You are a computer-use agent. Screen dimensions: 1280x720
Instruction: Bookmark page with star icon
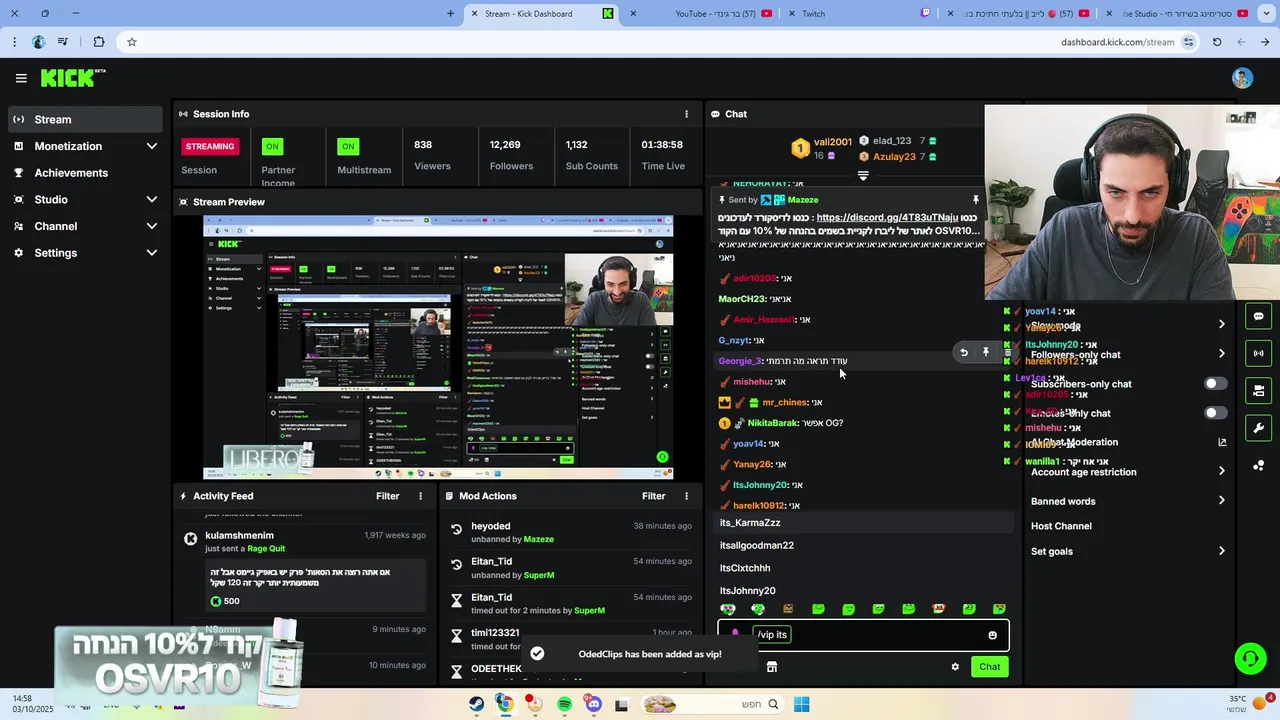[x=131, y=42]
